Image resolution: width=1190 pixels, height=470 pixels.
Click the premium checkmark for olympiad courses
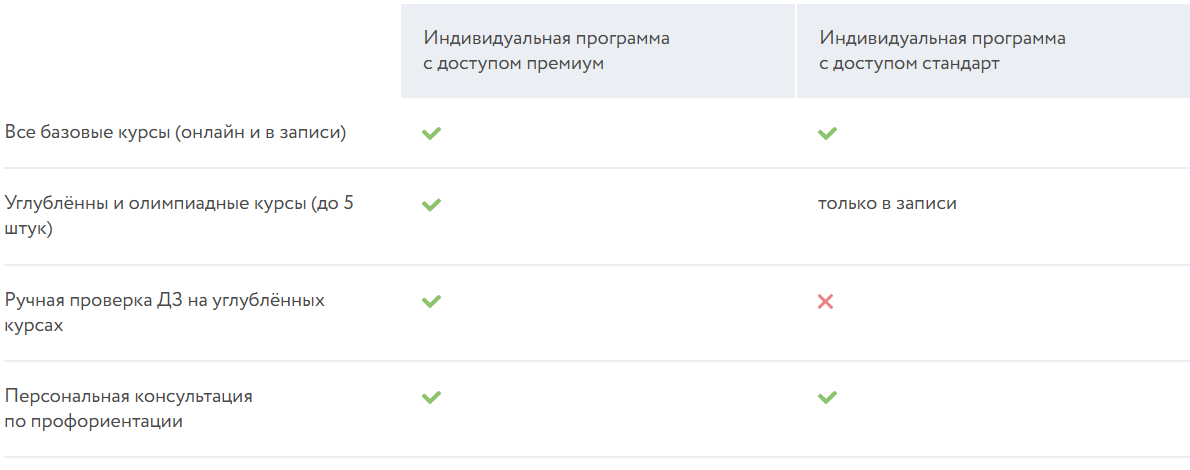431,204
